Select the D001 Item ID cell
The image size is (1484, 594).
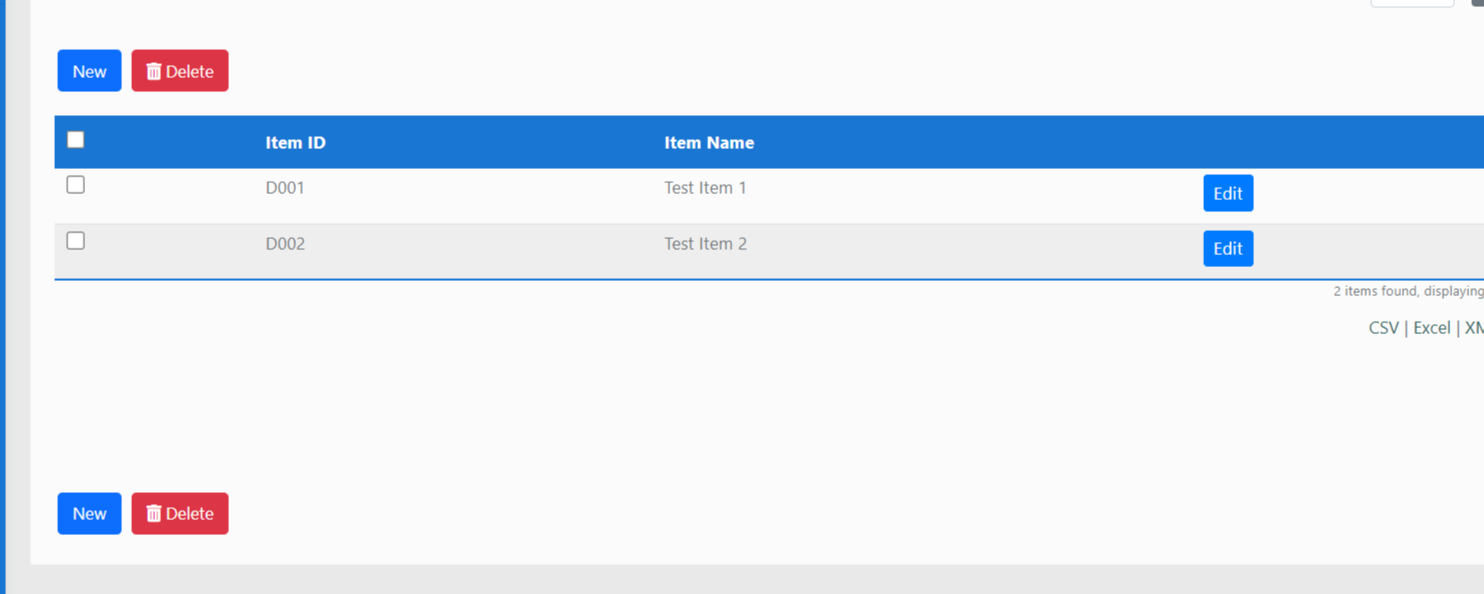tap(285, 188)
